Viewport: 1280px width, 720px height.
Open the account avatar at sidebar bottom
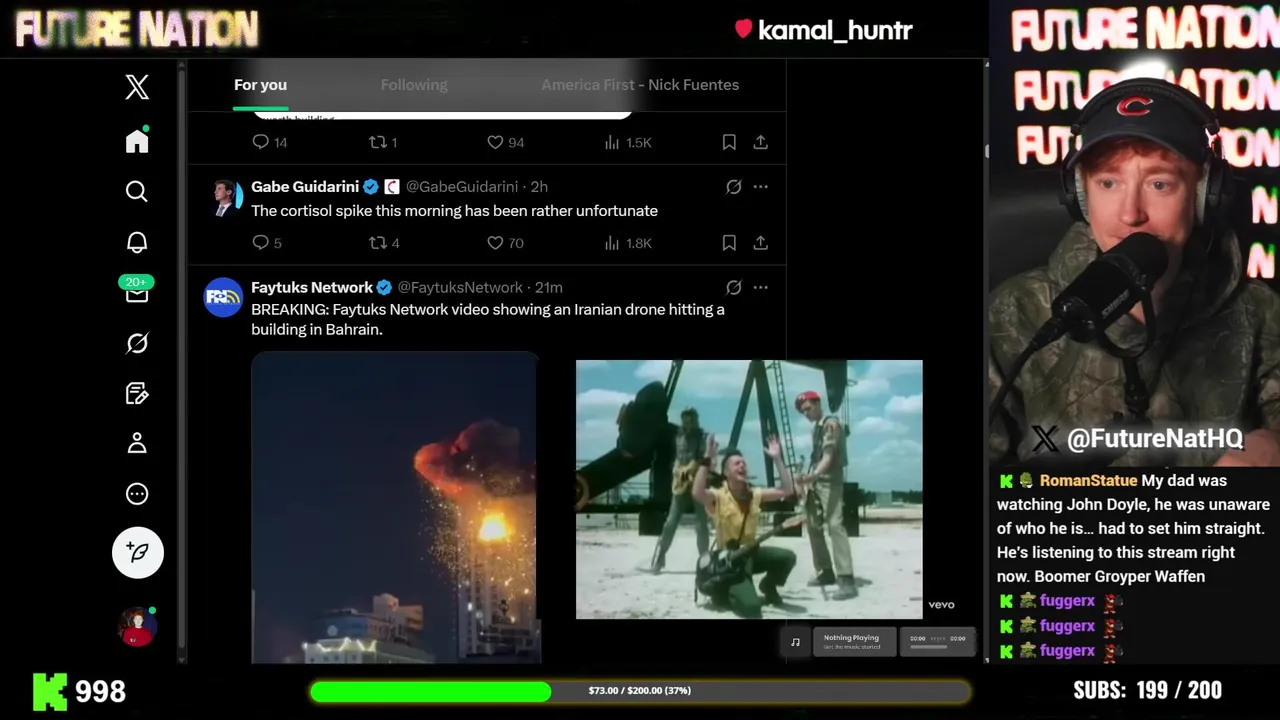click(x=137, y=627)
